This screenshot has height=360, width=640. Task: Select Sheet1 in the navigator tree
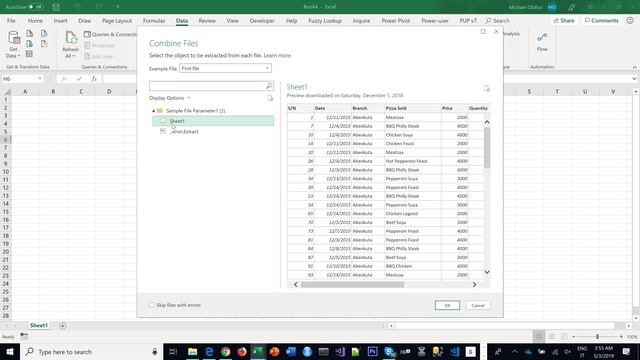coord(213,121)
